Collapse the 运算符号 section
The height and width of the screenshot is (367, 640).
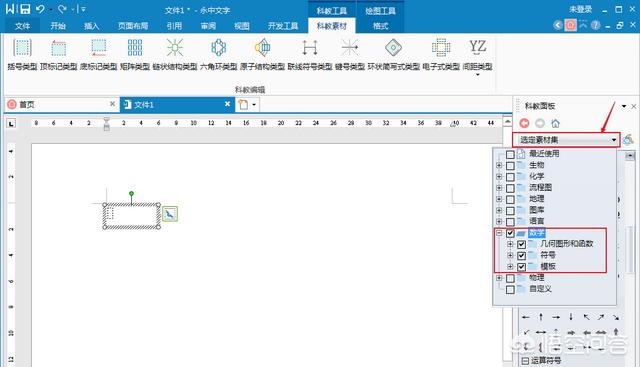(x=525, y=361)
